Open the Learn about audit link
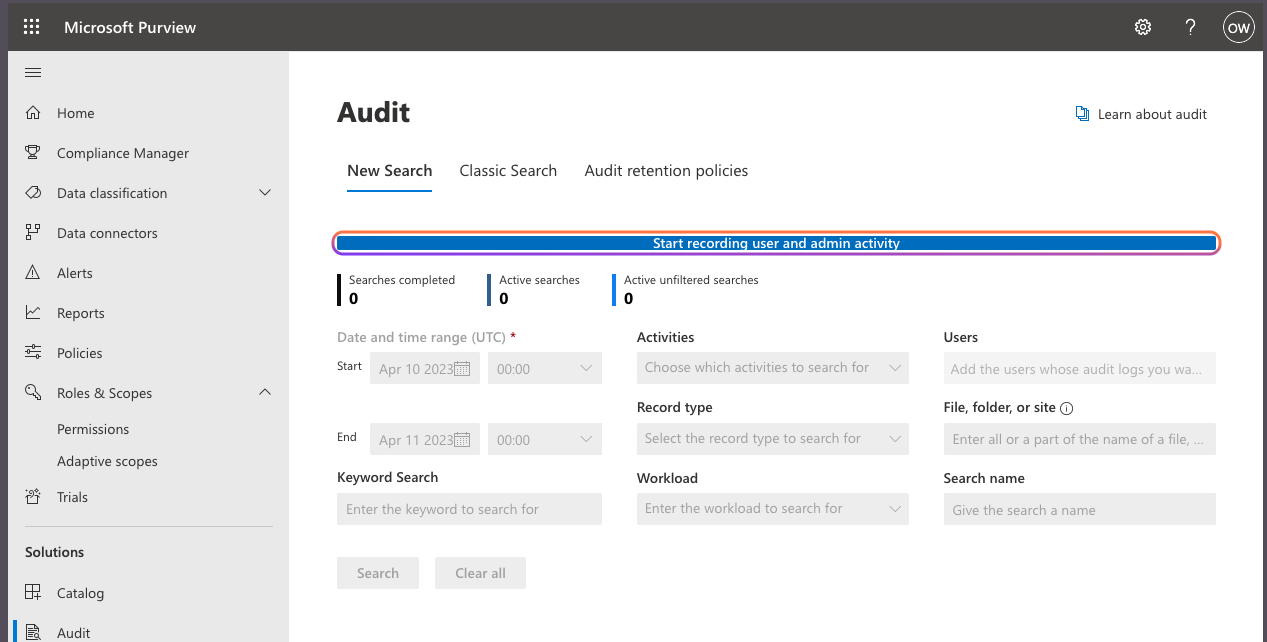This screenshot has height=642, width=1267. coord(1141,114)
